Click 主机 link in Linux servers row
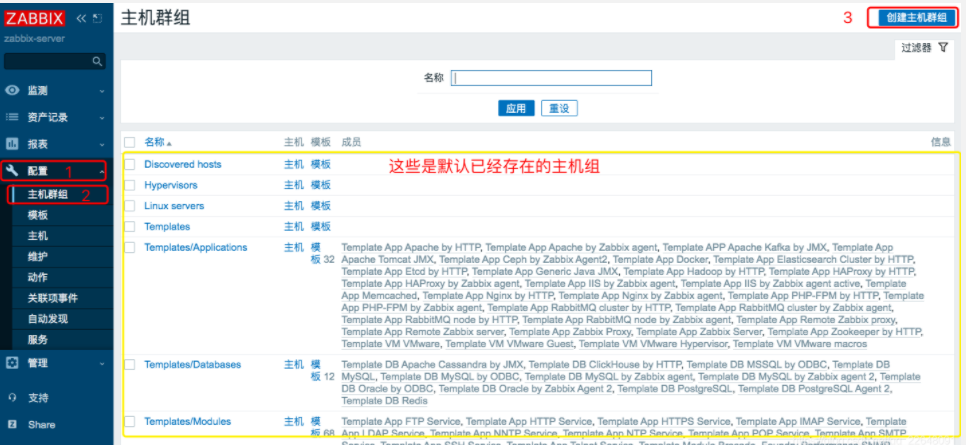Viewport: 966px width, 445px height. point(294,206)
